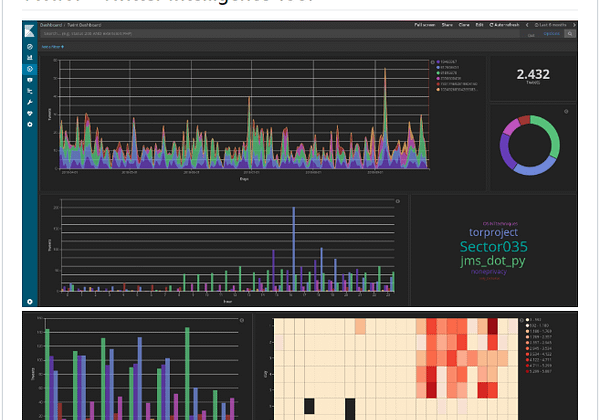Select Share in the top menu
The width and height of the screenshot is (600, 420).
coord(446,24)
